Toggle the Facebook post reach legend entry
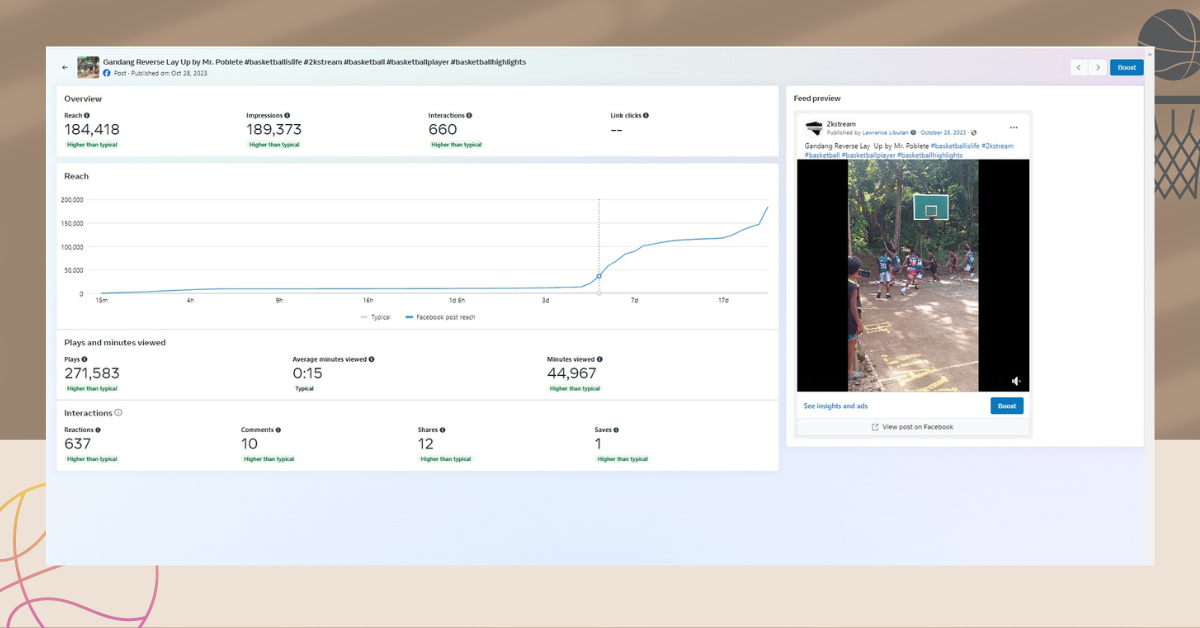The width and height of the screenshot is (1200, 628). coord(438,316)
